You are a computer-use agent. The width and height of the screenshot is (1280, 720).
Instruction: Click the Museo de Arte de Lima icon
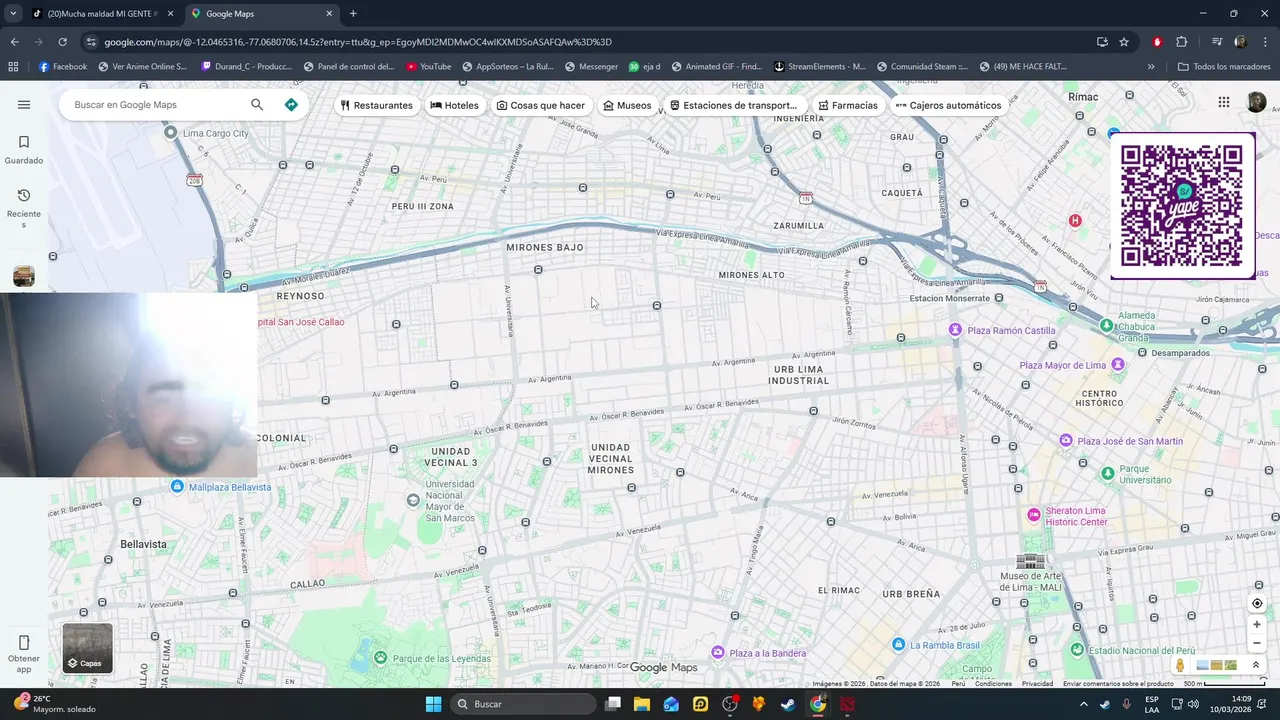(1030, 560)
